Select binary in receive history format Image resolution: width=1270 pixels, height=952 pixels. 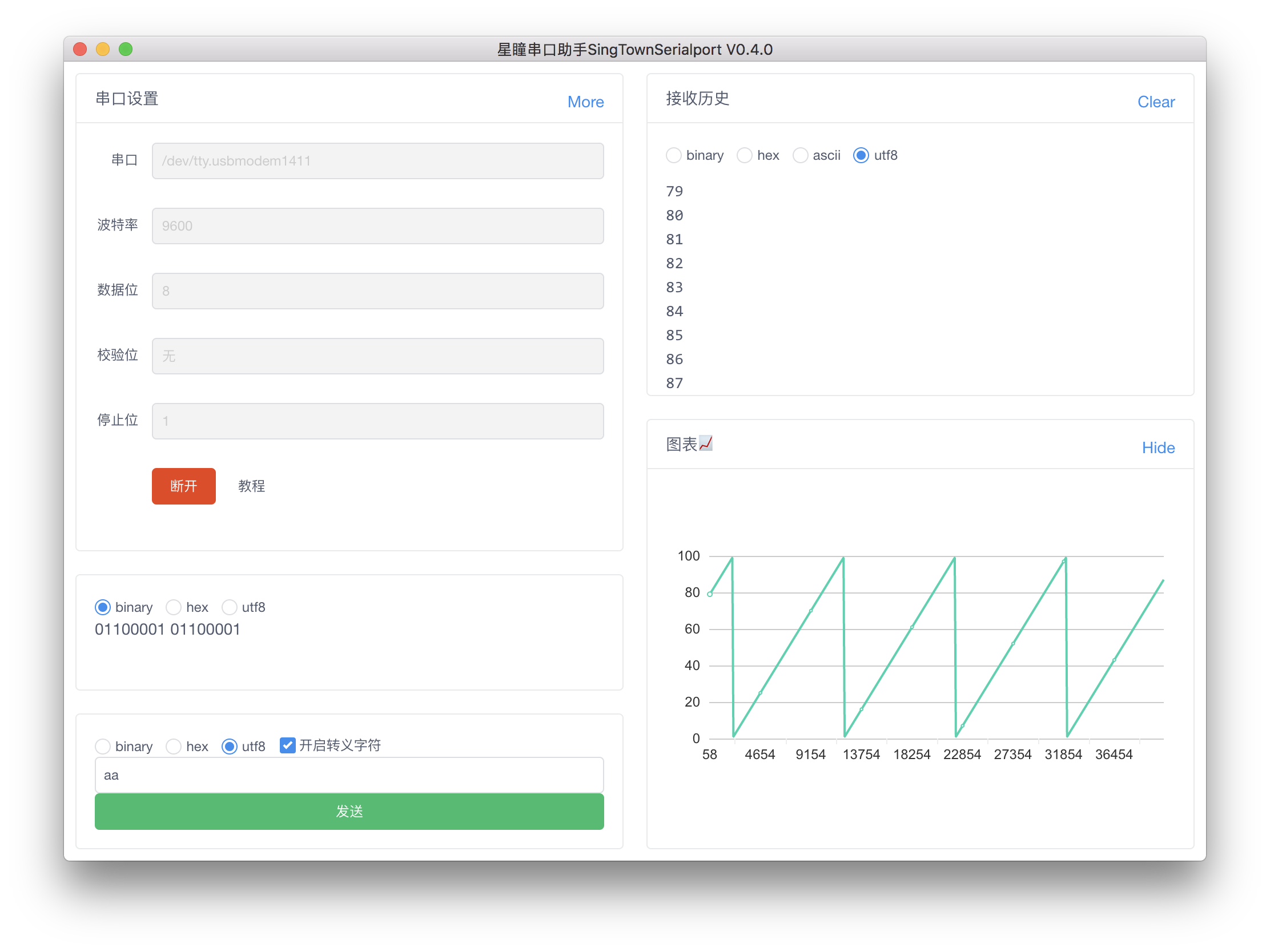pyautogui.click(x=673, y=155)
